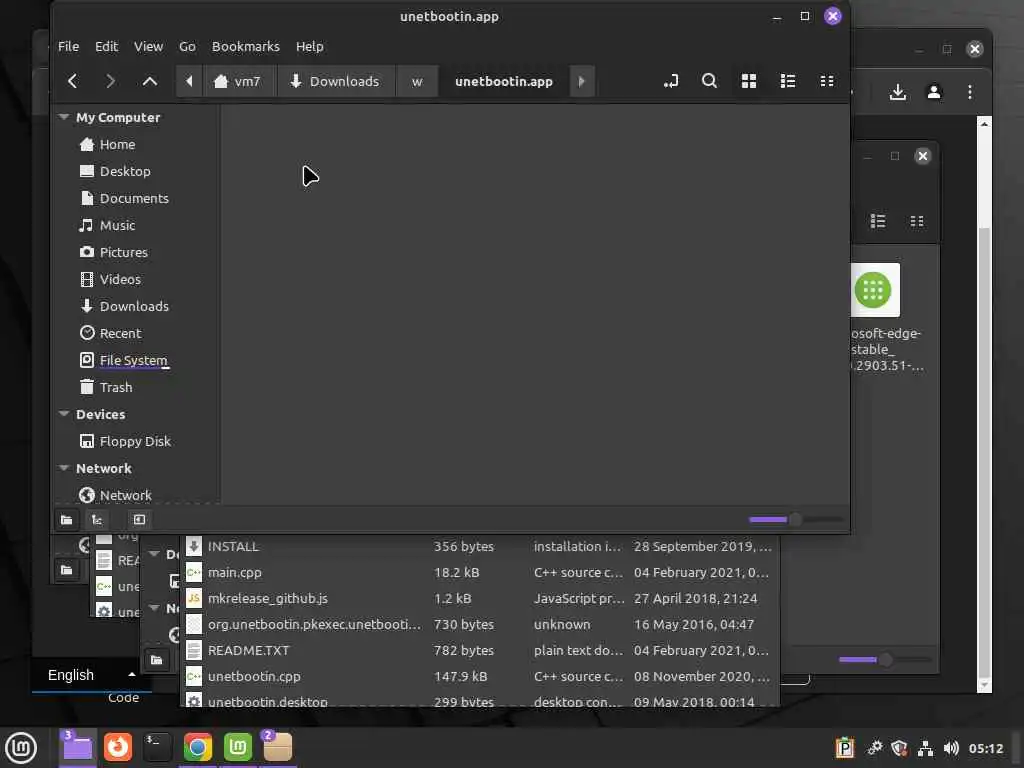The height and width of the screenshot is (768, 1024).
Task: Open Floppy Disk under Devices
Action: click(x=135, y=441)
